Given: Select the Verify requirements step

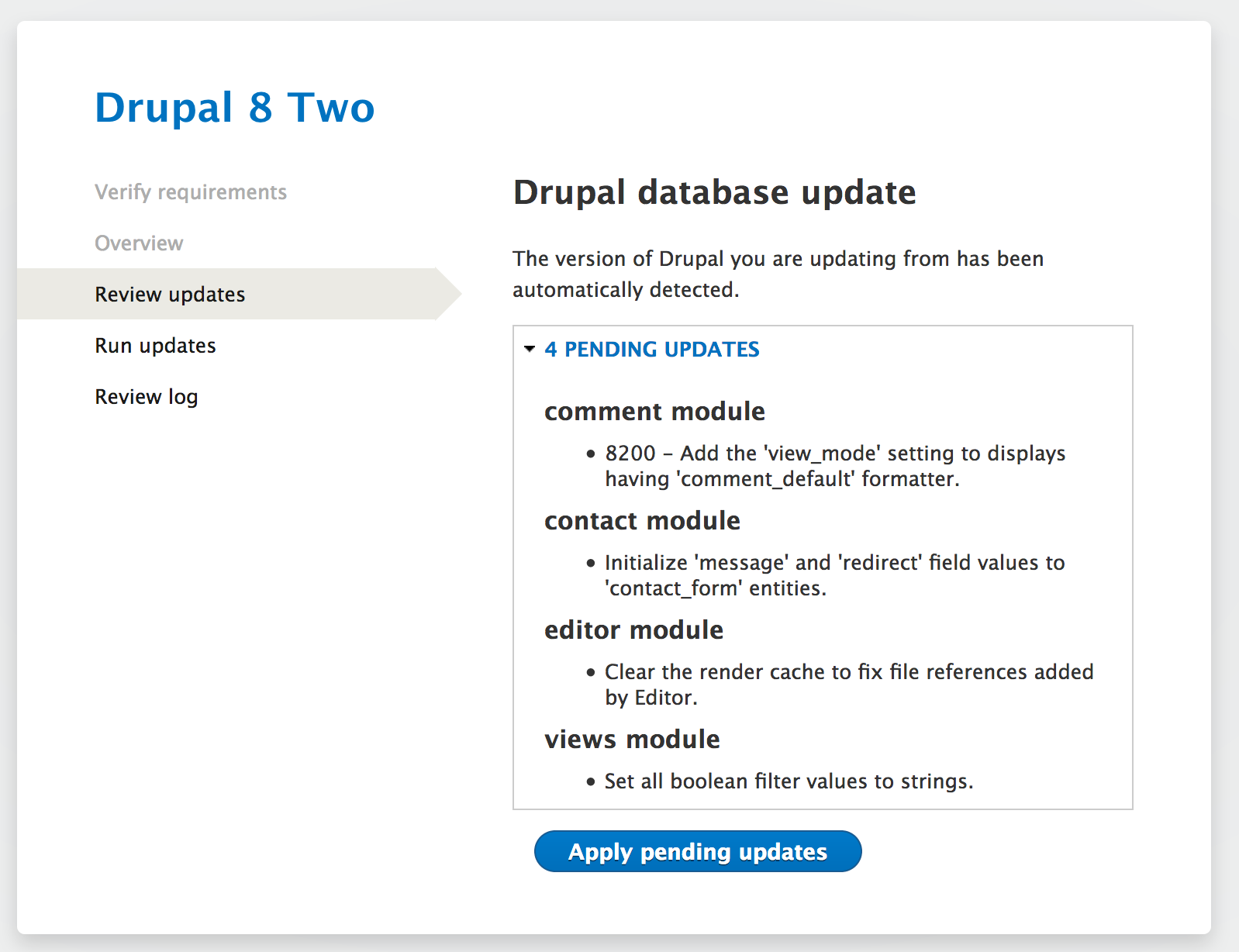Looking at the screenshot, I should click(191, 192).
